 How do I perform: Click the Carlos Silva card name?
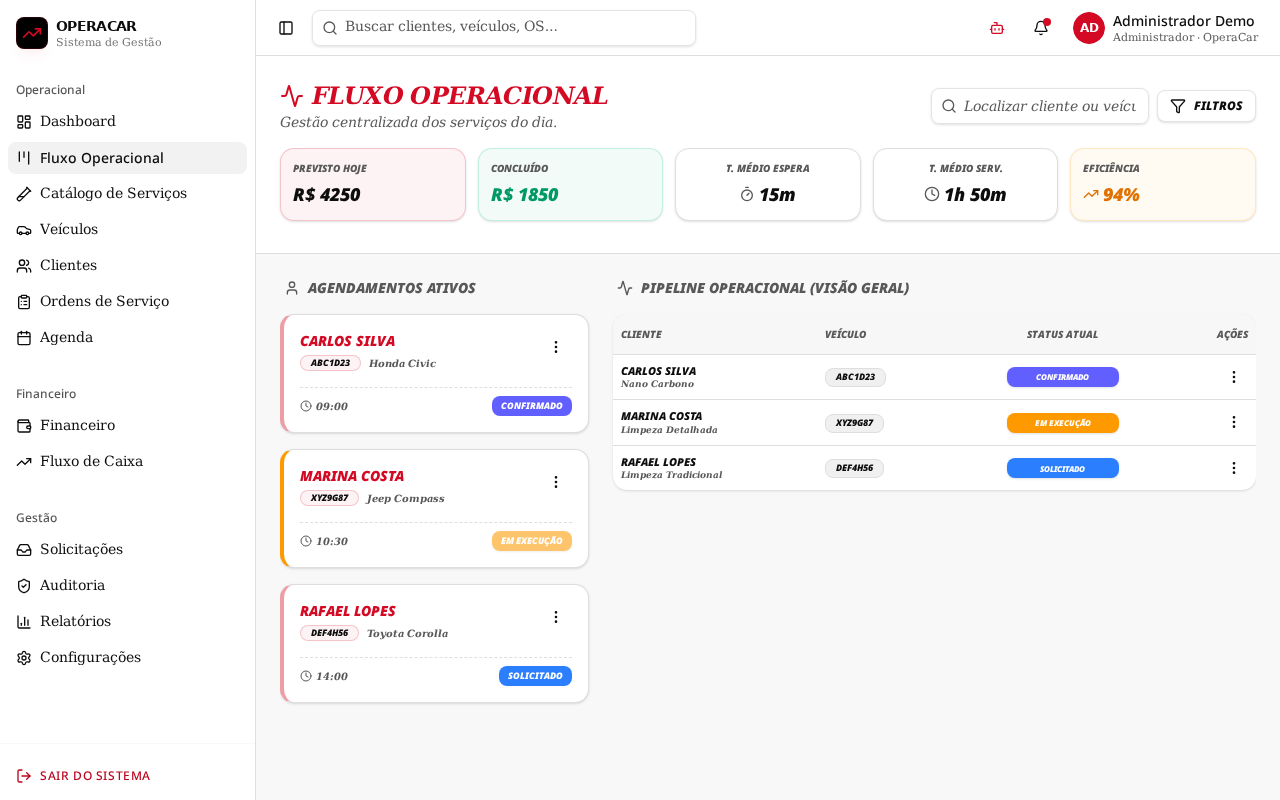(347, 341)
